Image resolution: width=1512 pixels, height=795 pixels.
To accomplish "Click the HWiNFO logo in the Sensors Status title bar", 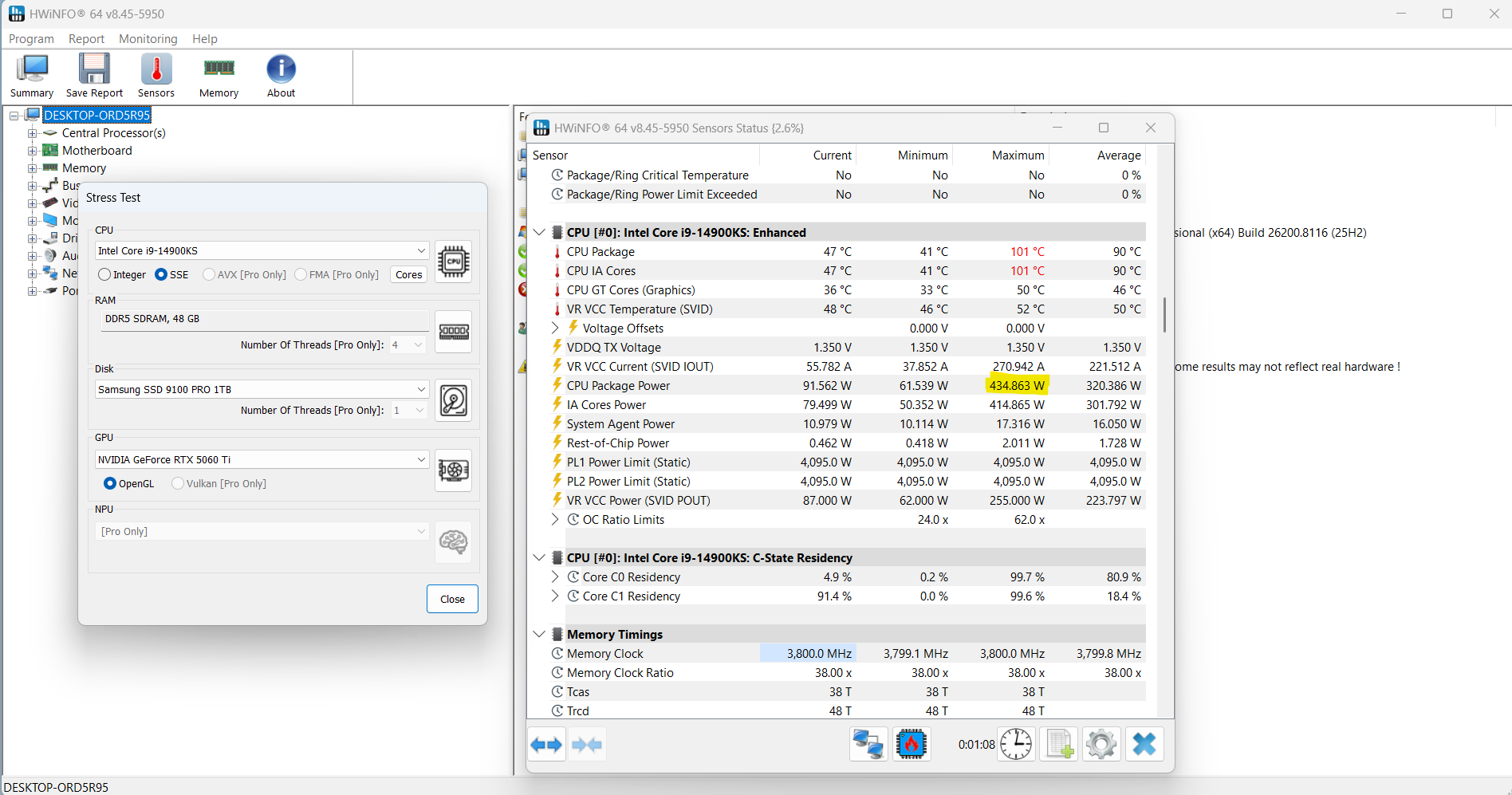I will 541,128.
